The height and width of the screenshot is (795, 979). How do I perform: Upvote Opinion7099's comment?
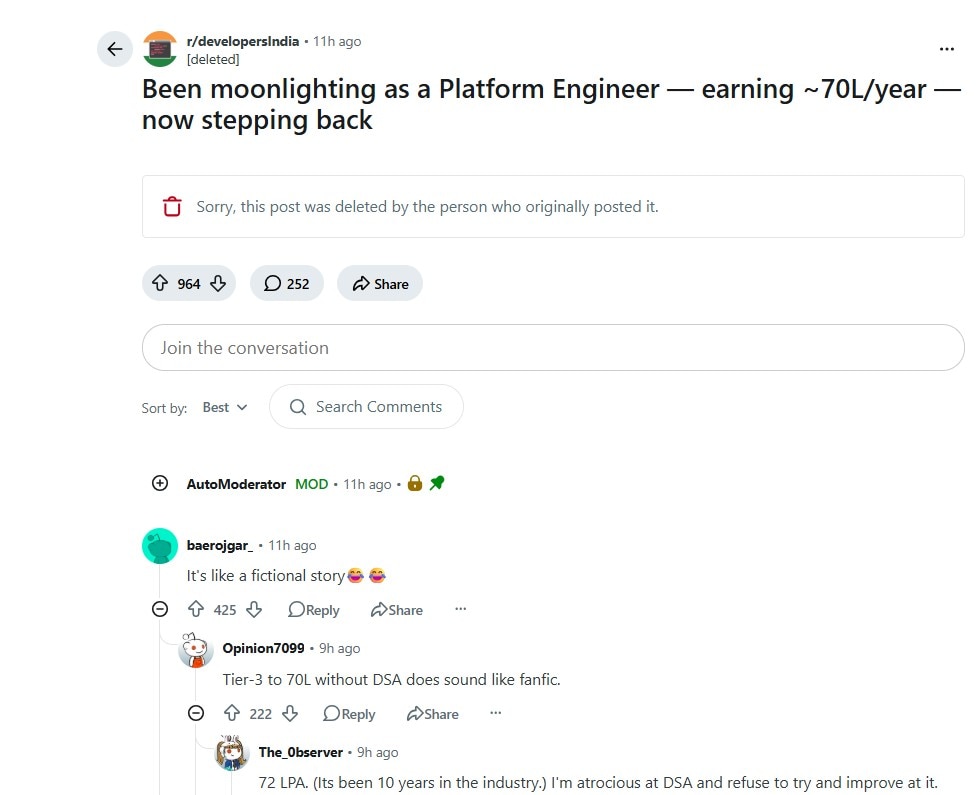tap(232, 713)
